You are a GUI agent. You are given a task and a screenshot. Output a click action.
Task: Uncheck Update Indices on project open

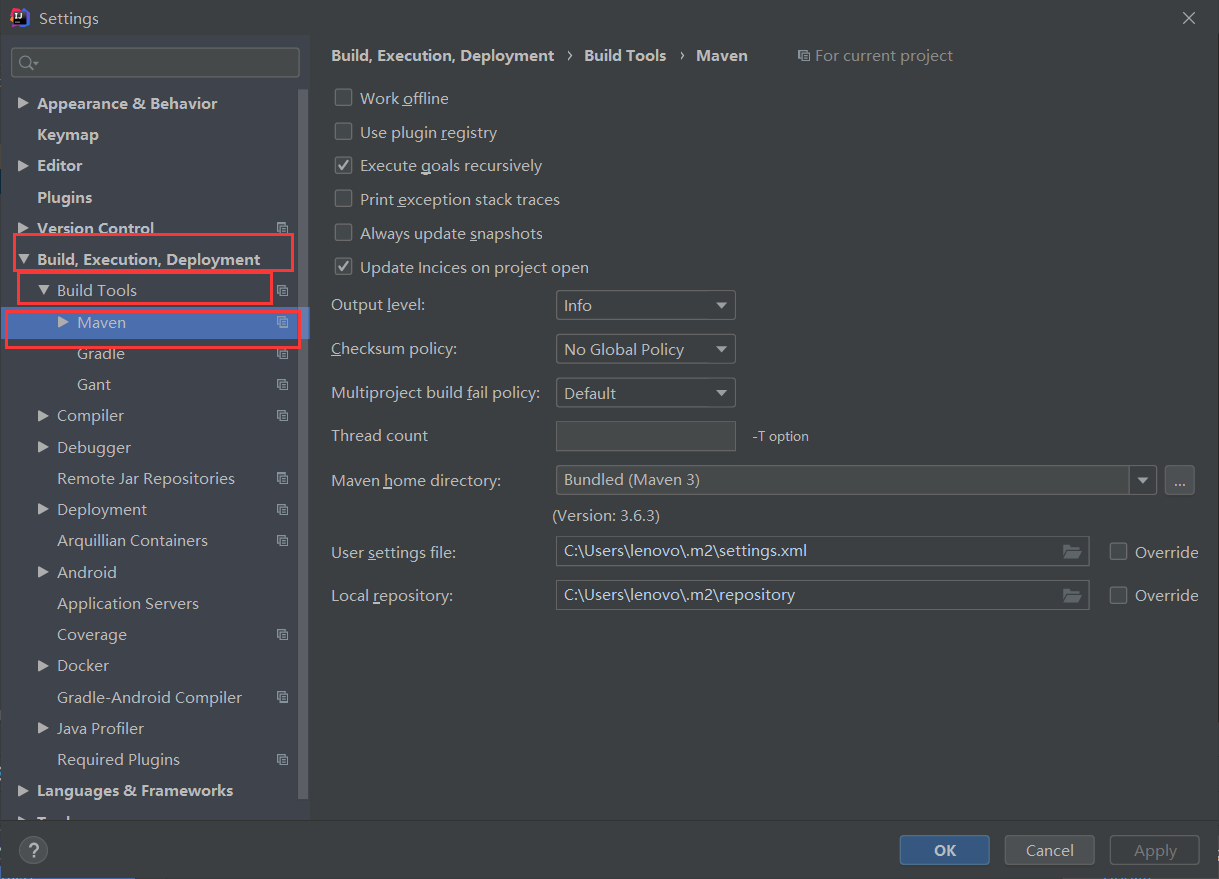[x=343, y=267]
